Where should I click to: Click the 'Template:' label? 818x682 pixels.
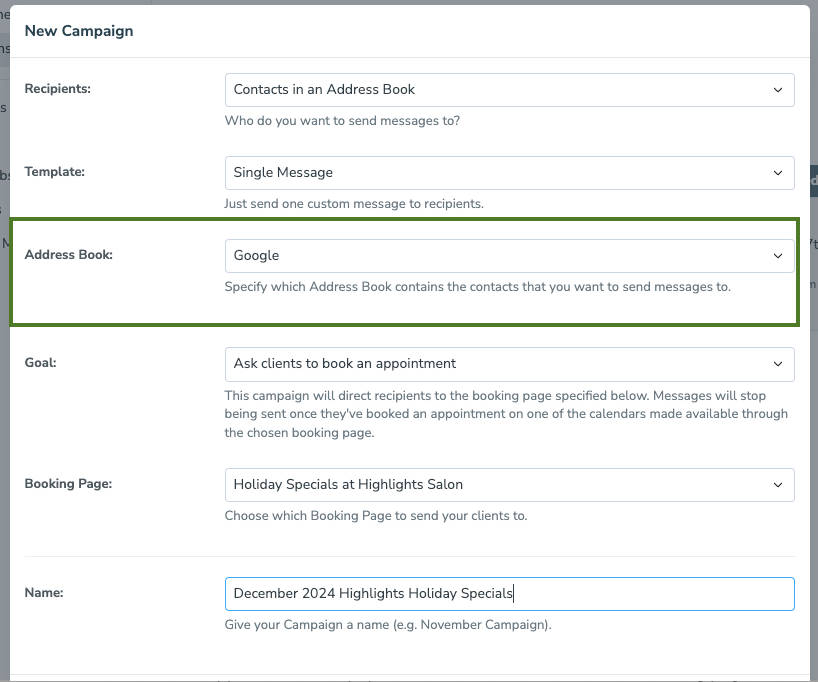click(54, 172)
